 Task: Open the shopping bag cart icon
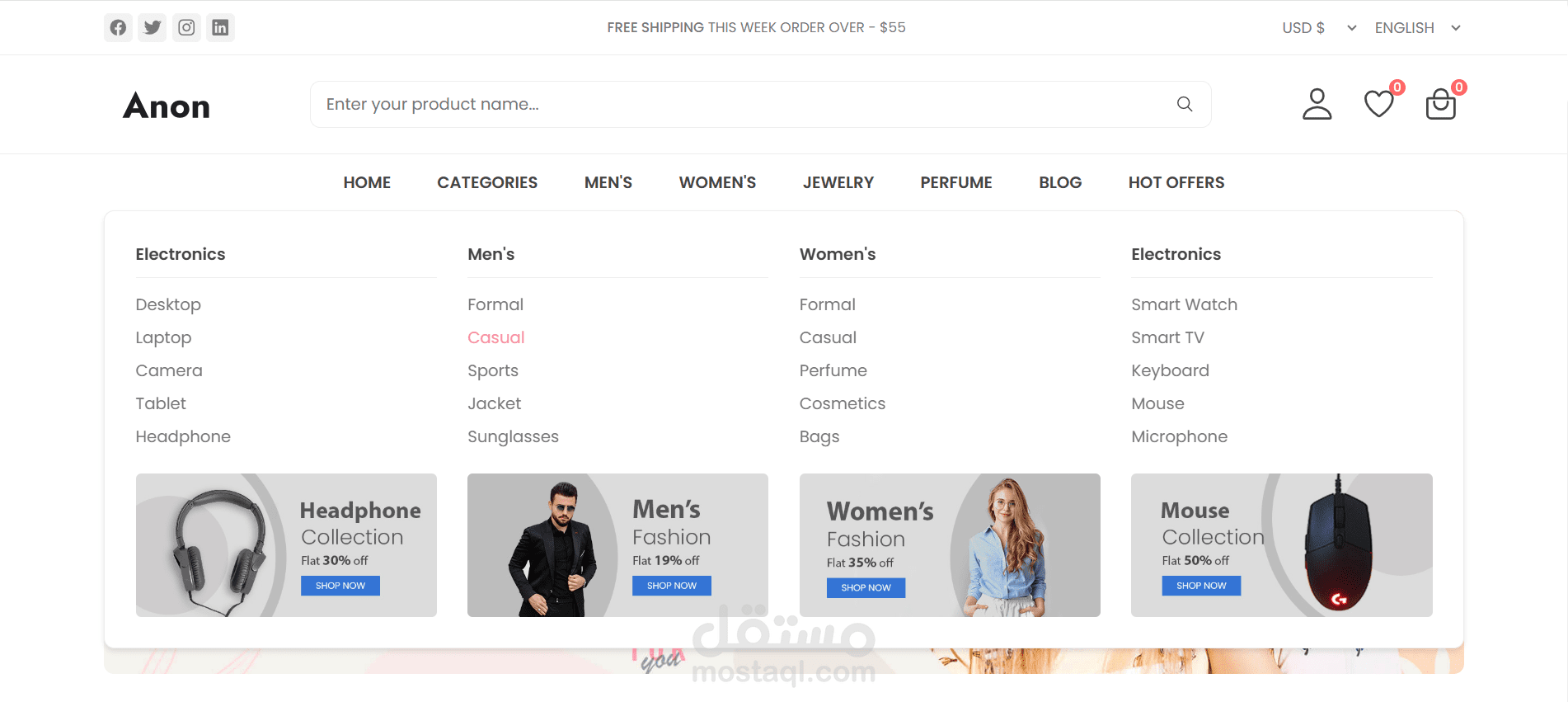(1441, 104)
